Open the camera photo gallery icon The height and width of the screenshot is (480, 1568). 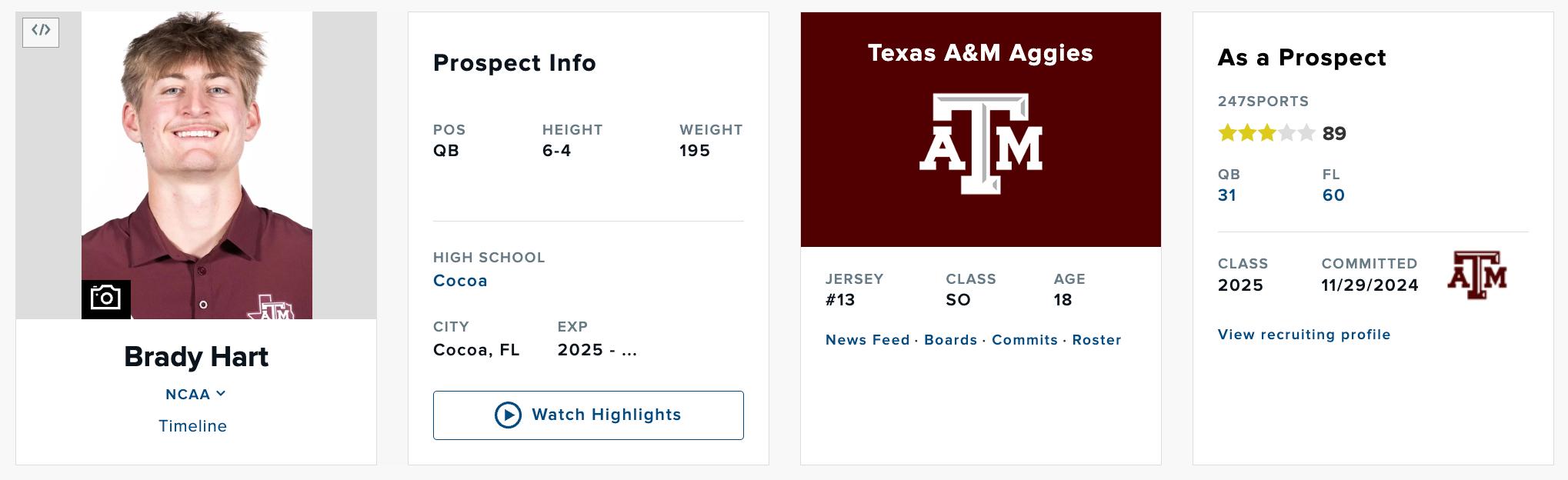point(105,298)
